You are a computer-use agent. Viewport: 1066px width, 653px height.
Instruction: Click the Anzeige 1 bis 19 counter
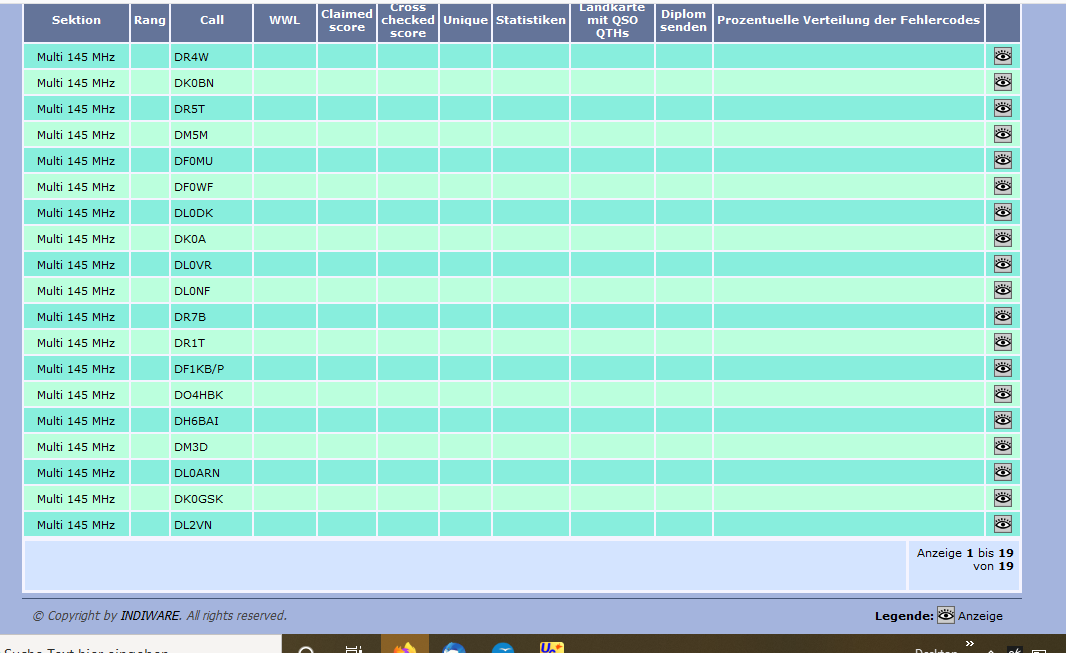(965, 559)
